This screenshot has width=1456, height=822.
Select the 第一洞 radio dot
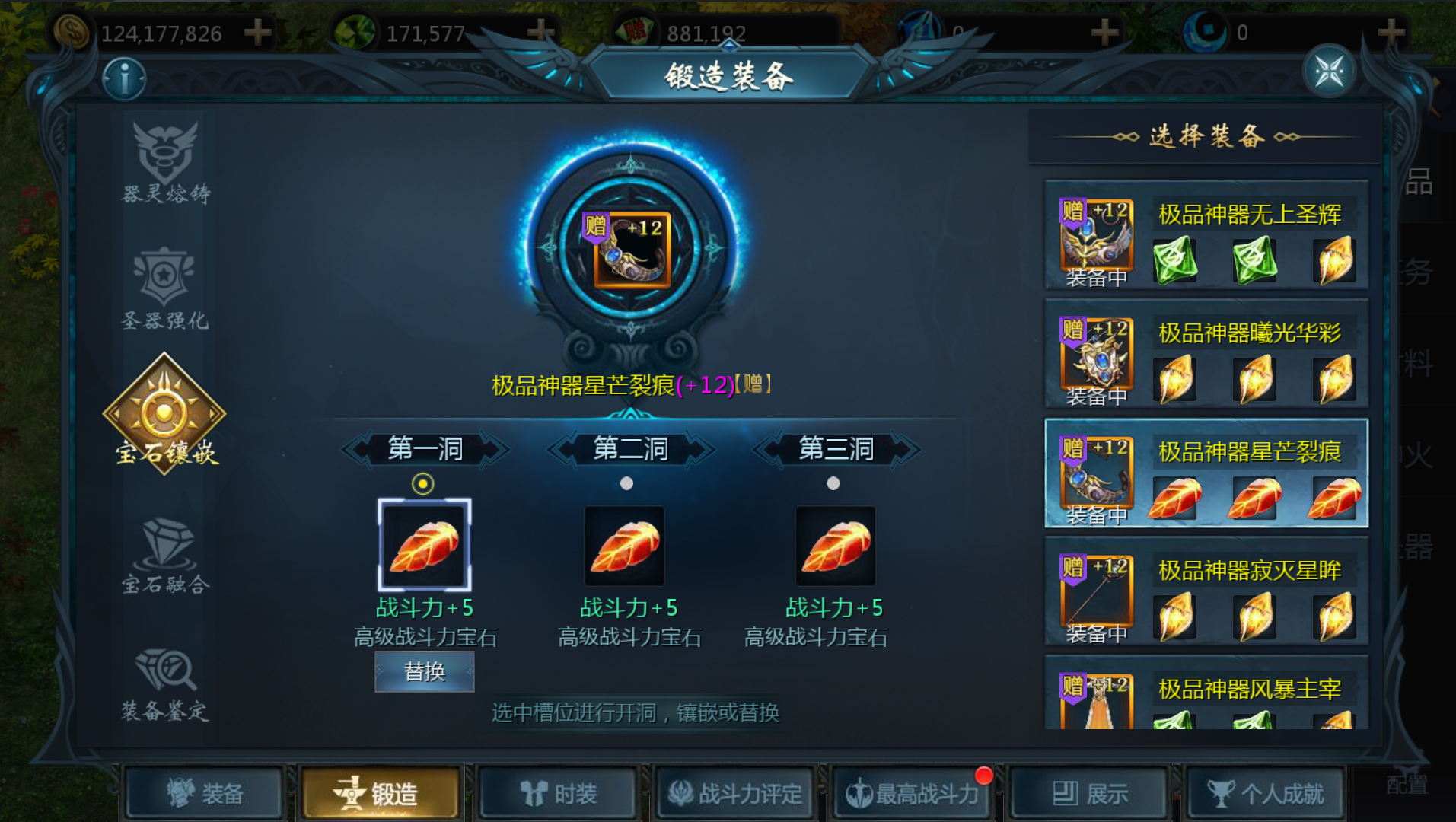point(422,483)
